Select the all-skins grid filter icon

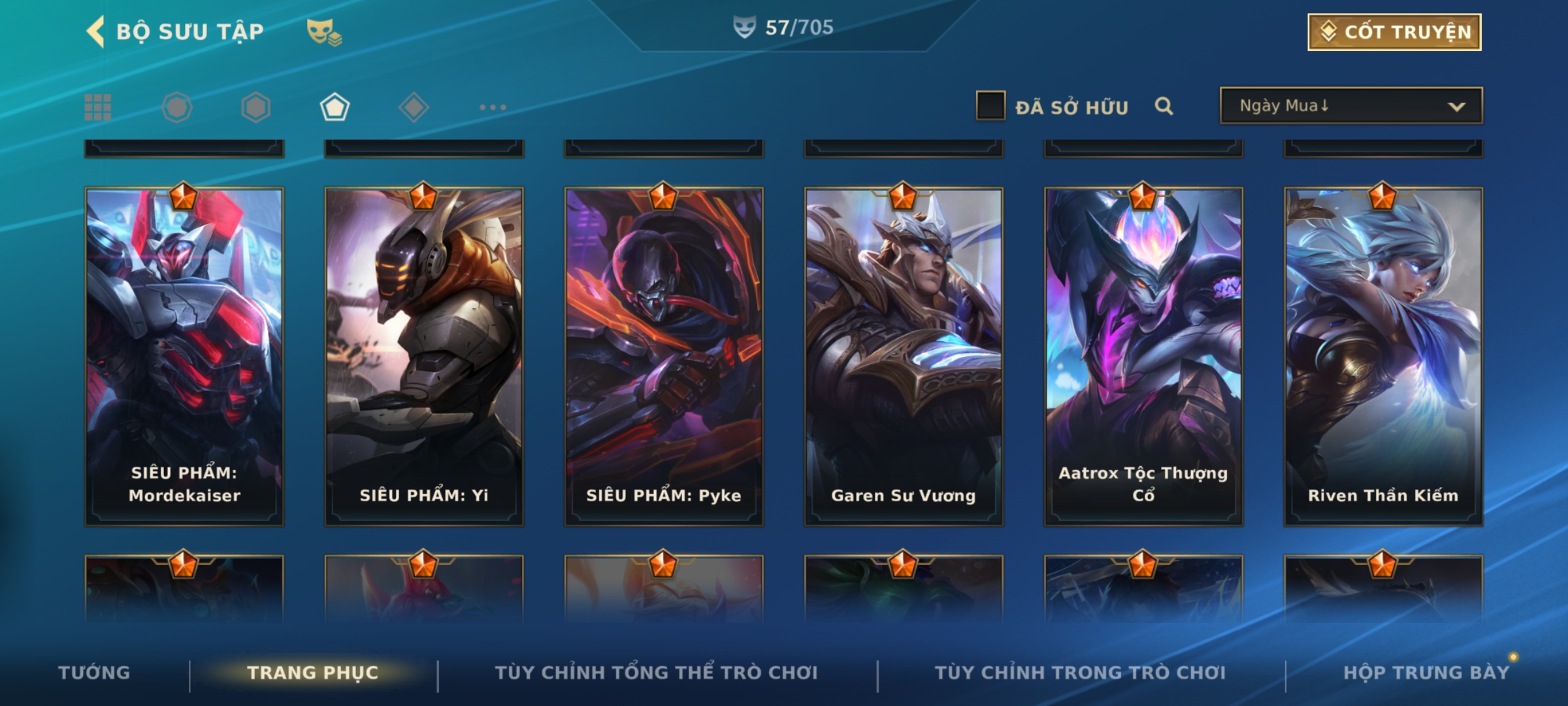pos(98,107)
